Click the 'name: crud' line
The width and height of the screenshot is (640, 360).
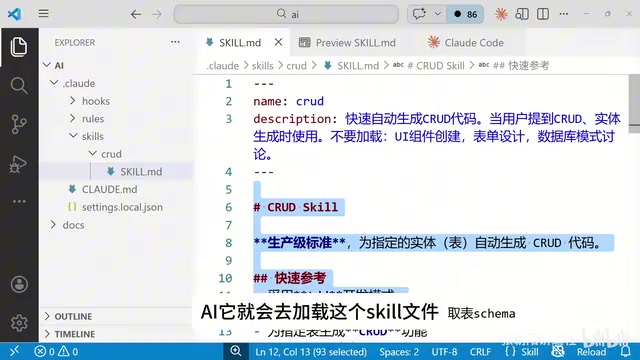click(288, 101)
